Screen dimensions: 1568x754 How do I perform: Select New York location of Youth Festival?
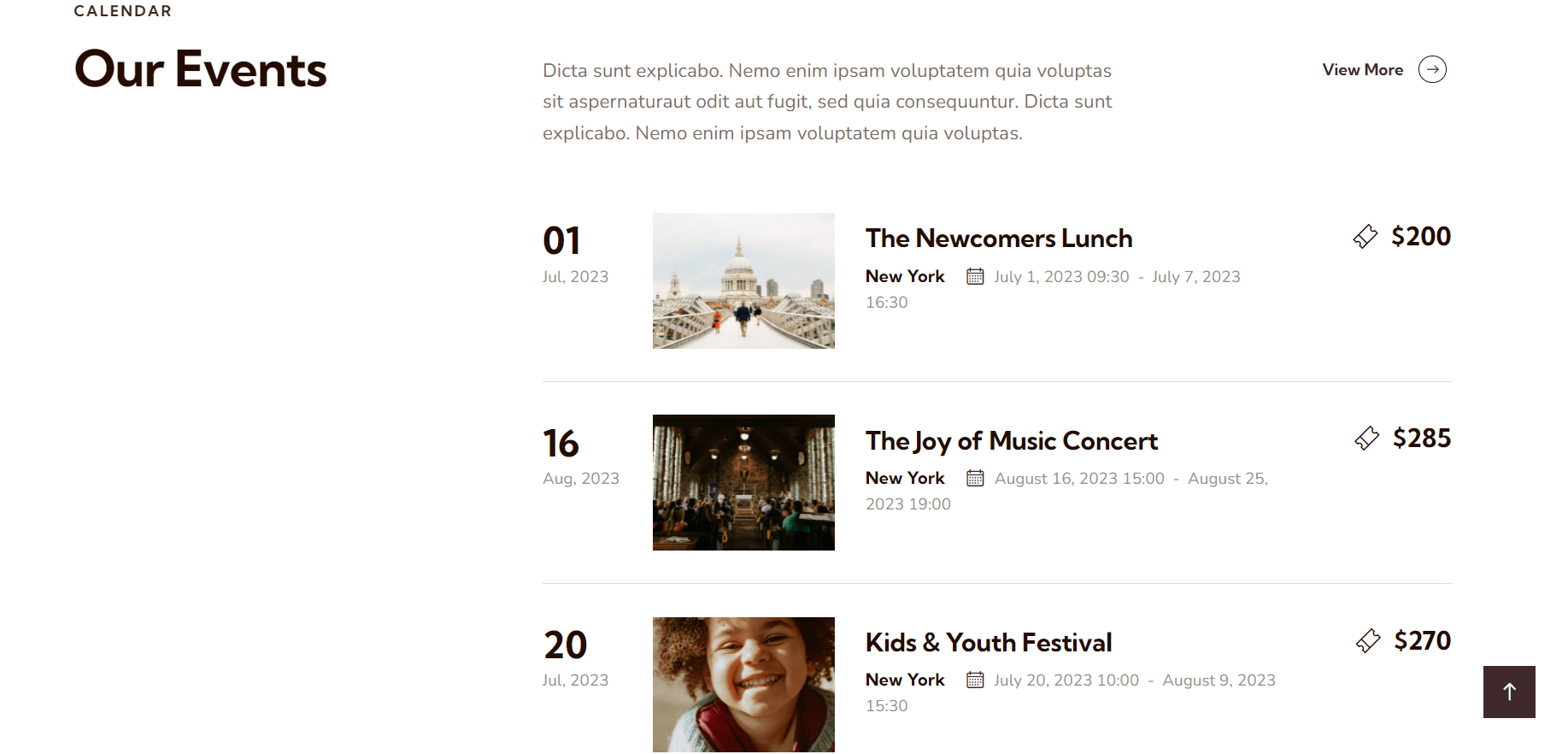(905, 680)
